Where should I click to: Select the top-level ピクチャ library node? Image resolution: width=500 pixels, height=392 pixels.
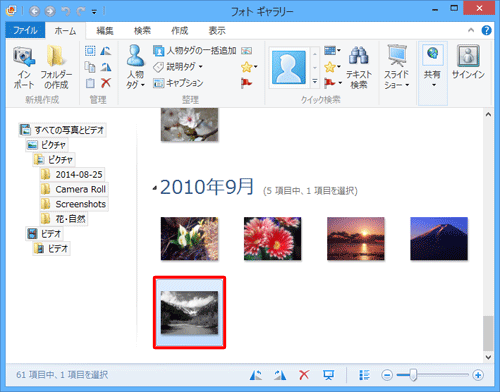click(47, 145)
